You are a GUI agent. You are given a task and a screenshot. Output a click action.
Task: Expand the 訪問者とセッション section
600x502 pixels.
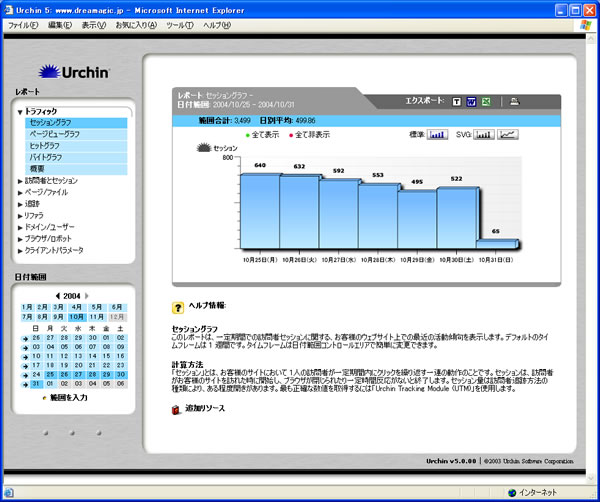[x=20, y=181]
